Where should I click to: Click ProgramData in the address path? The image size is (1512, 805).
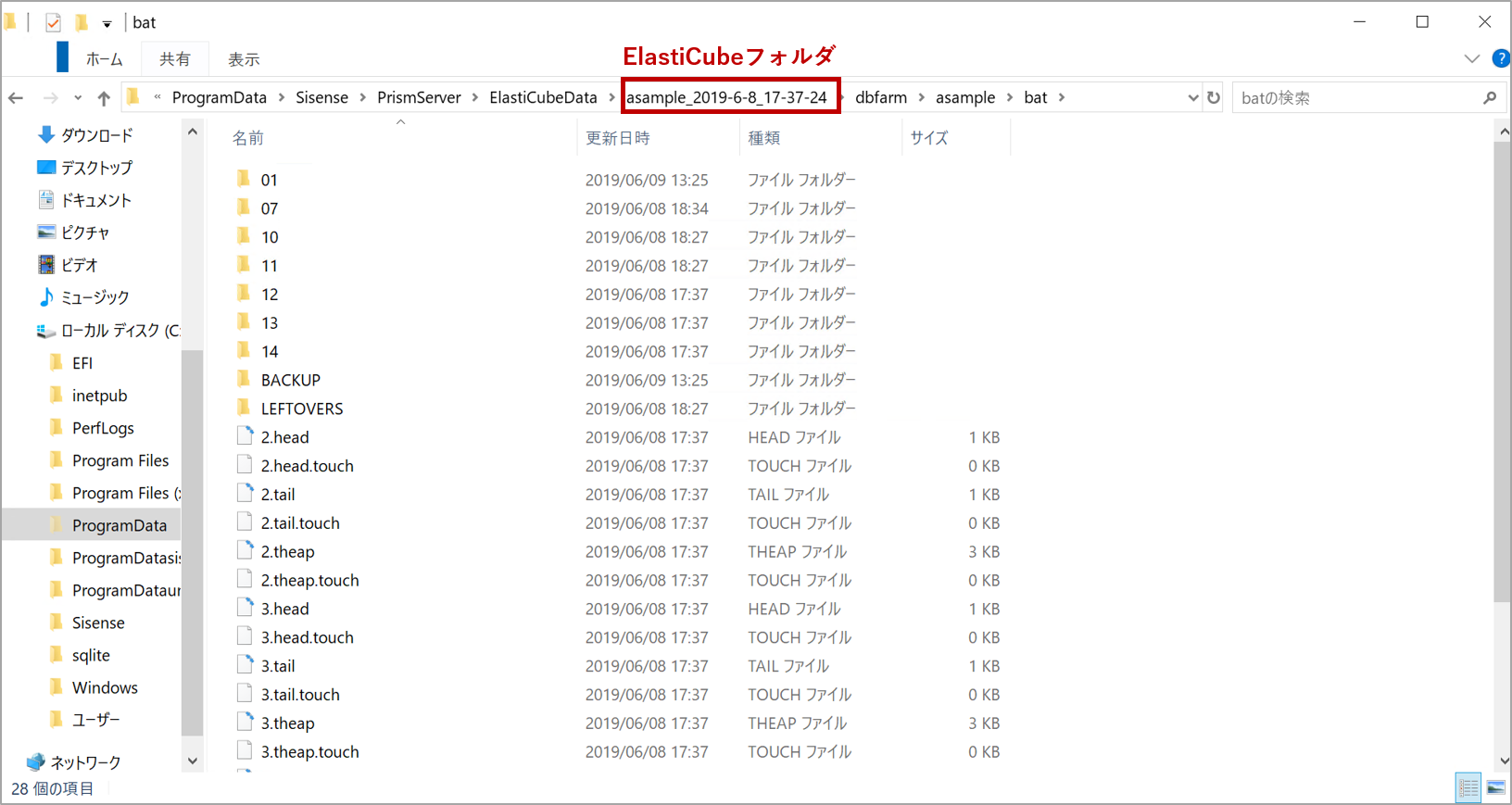[x=219, y=97]
